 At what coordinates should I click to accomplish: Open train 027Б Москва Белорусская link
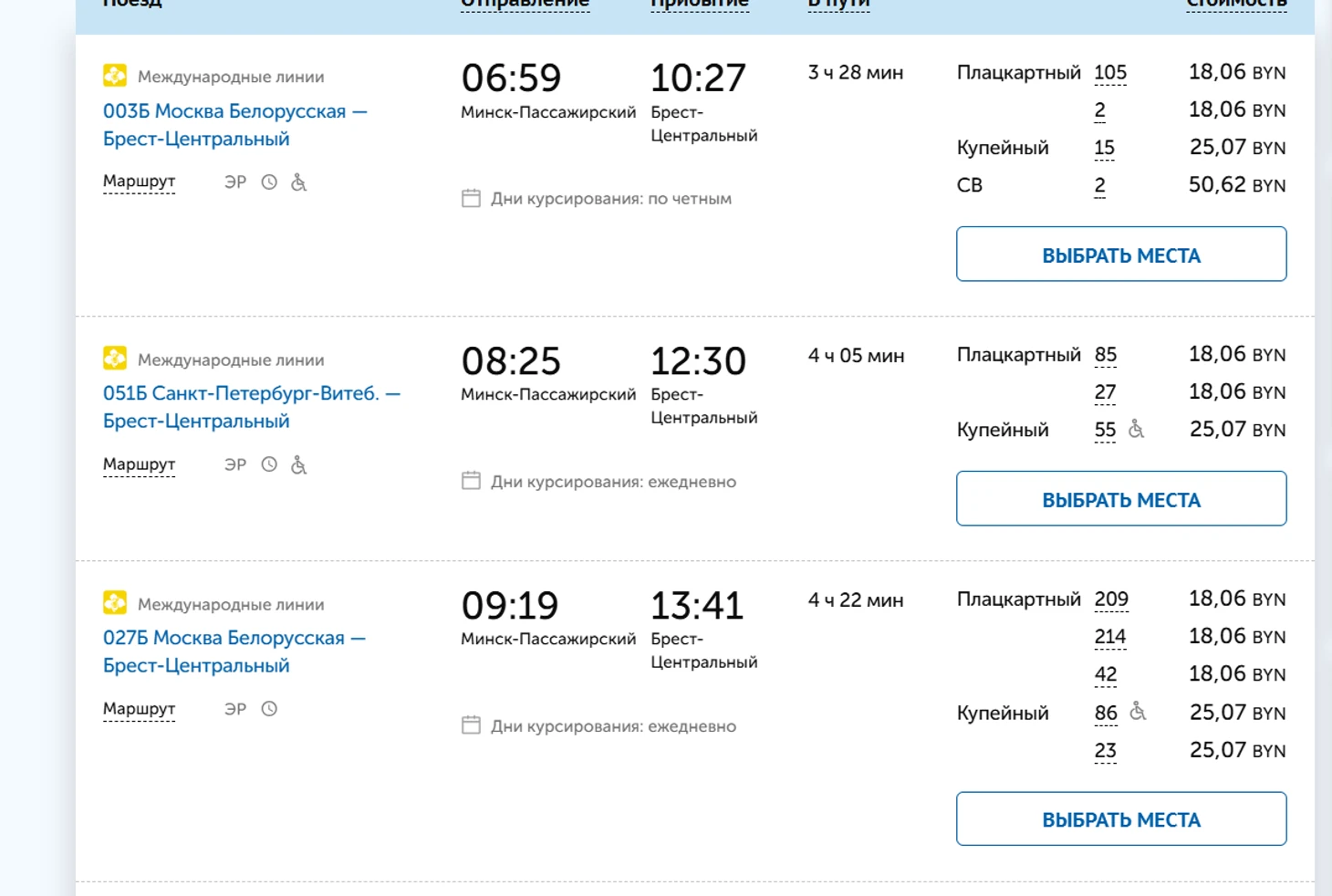click(234, 651)
